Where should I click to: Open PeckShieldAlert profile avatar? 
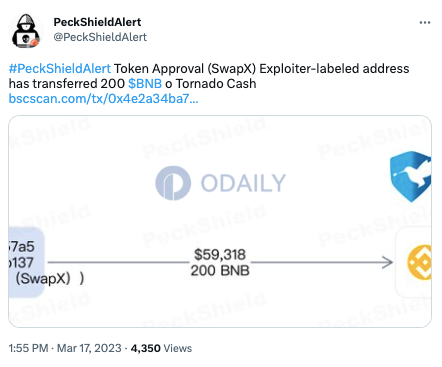(26, 31)
